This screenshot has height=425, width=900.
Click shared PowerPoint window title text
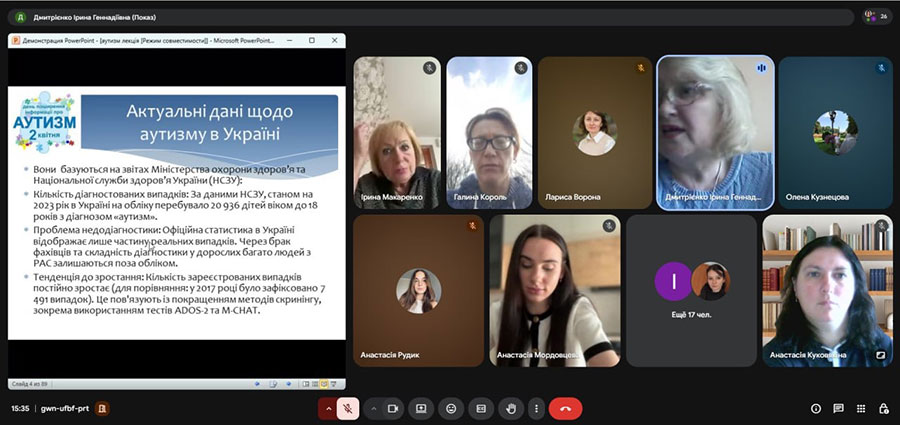(x=148, y=41)
